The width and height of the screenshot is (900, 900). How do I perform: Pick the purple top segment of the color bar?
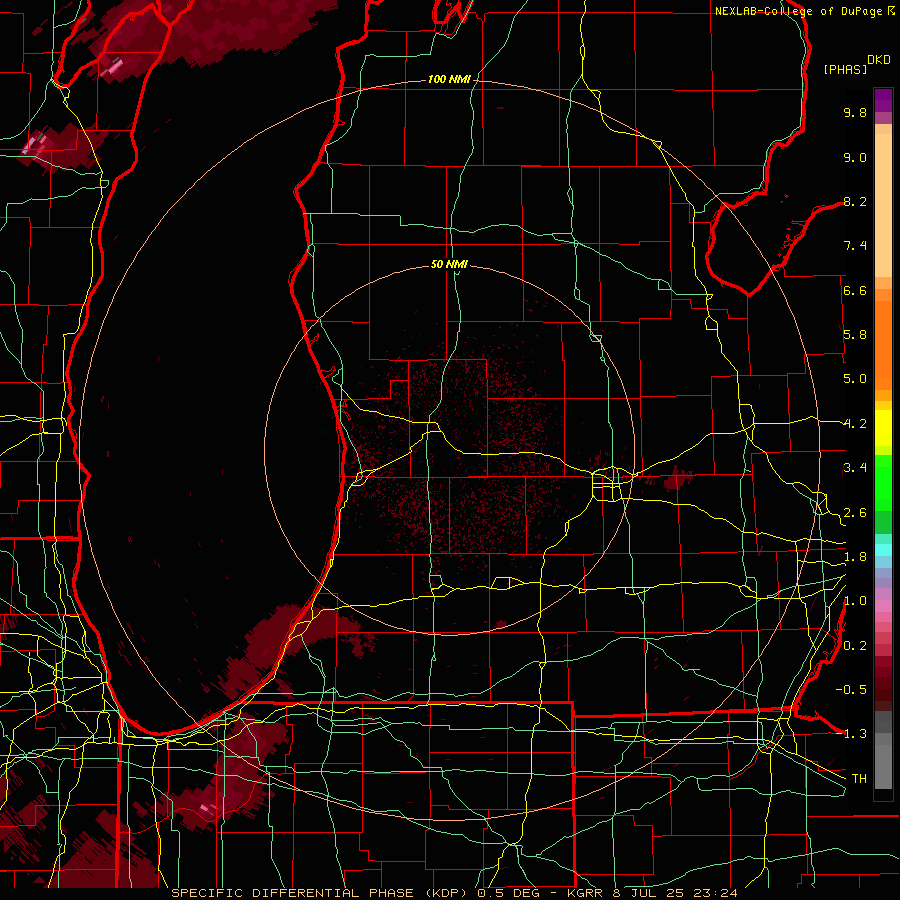pos(883,100)
